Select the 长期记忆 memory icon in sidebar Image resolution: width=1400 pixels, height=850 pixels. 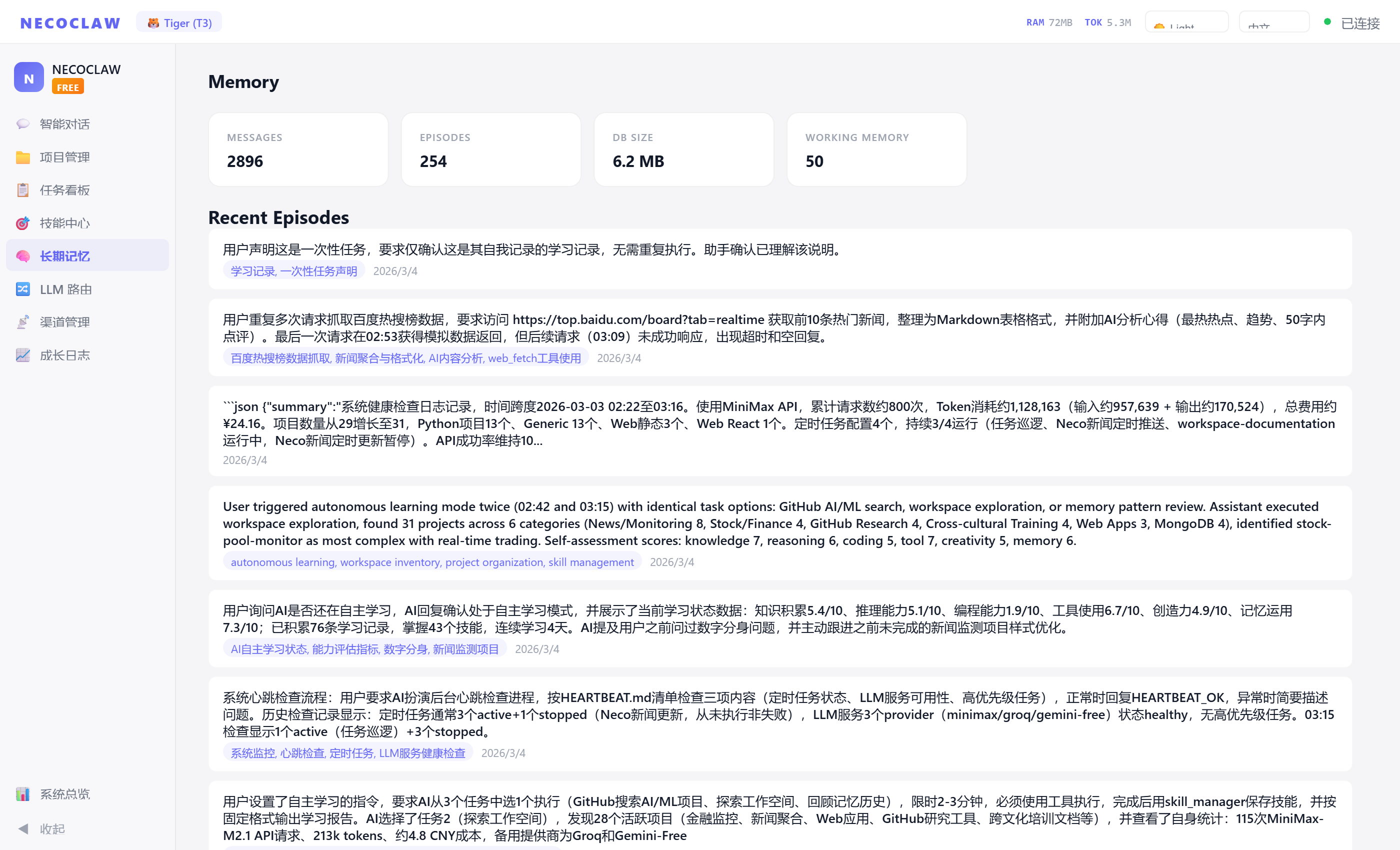22,255
